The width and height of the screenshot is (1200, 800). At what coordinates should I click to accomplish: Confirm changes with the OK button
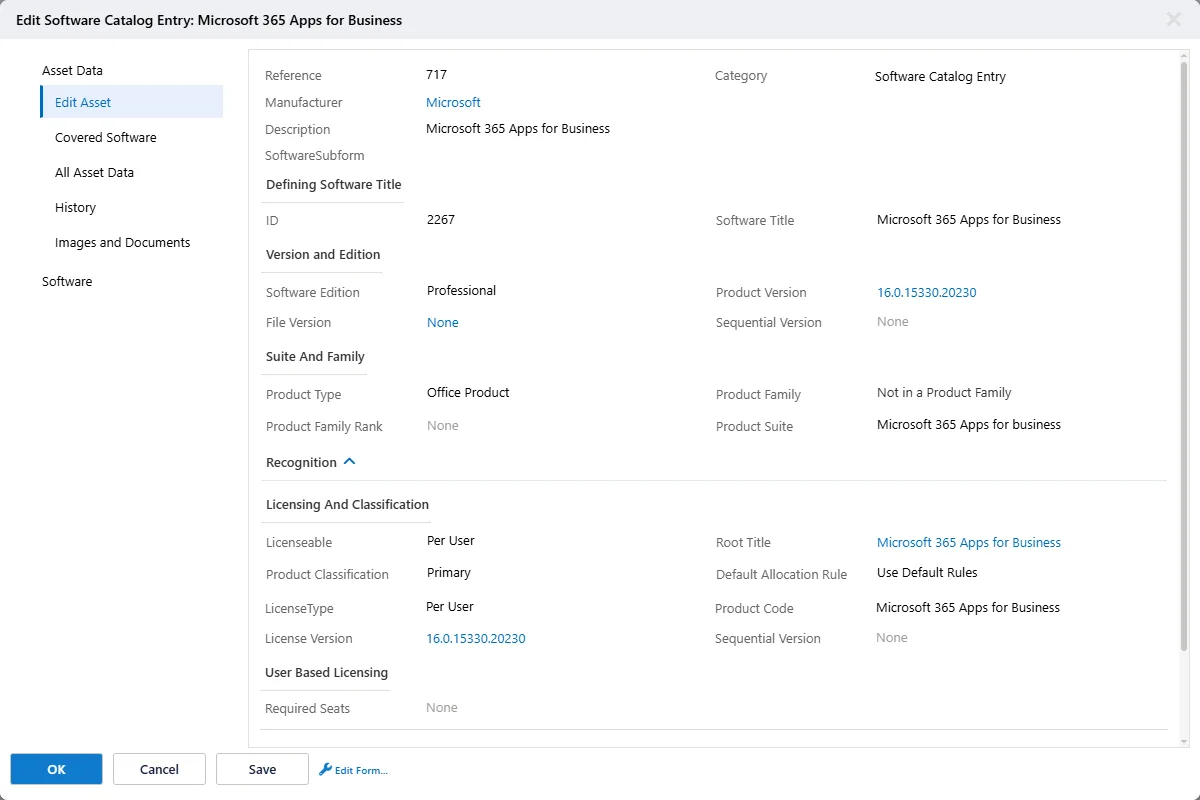(56, 769)
